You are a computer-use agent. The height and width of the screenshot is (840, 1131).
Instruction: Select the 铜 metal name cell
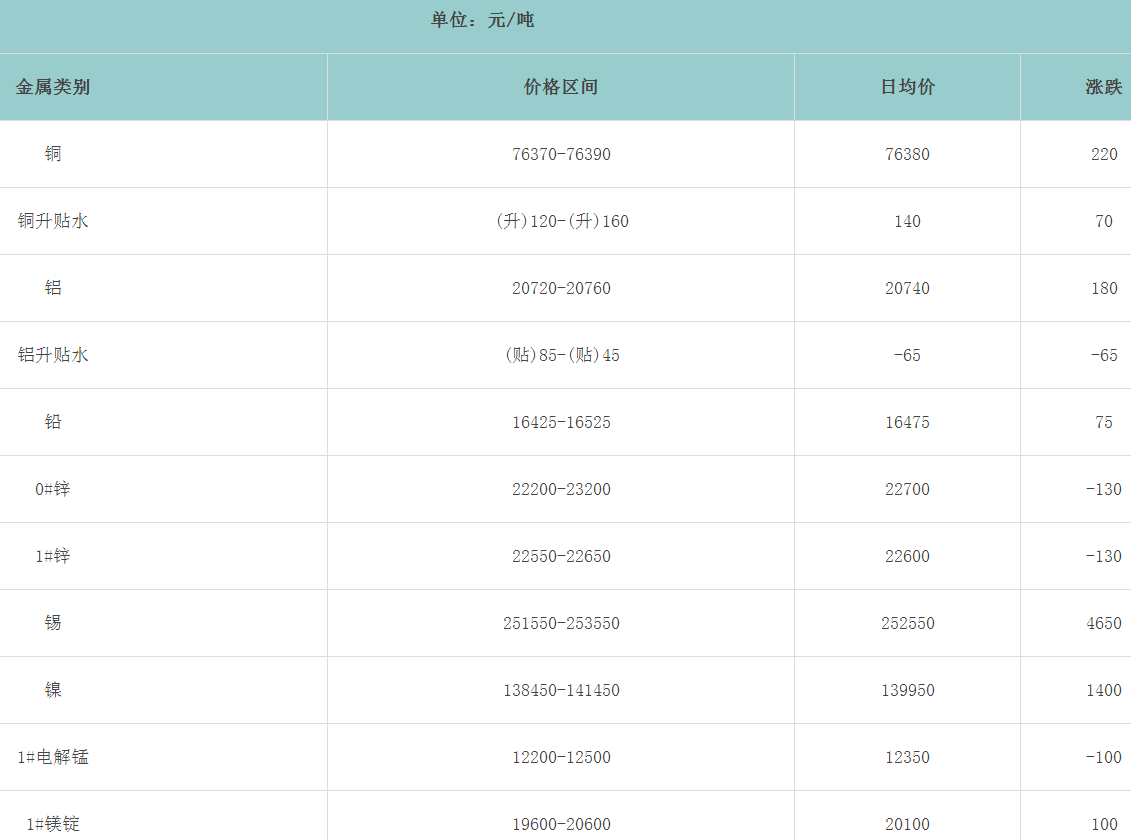53,154
